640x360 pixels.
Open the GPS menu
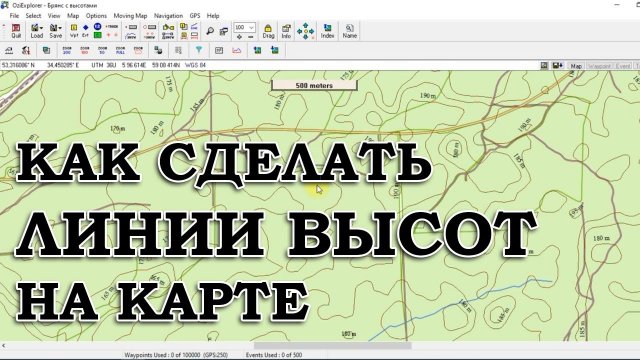(x=195, y=16)
